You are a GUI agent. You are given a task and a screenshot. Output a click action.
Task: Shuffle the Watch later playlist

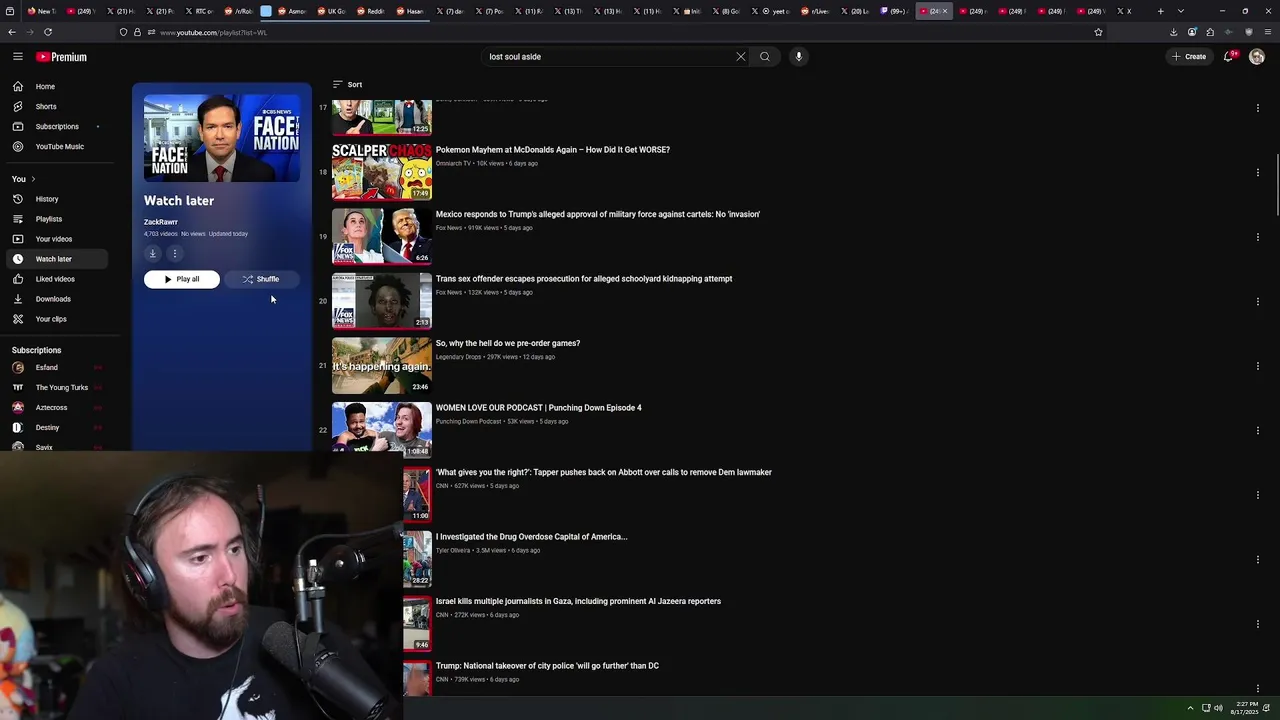[261, 279]
